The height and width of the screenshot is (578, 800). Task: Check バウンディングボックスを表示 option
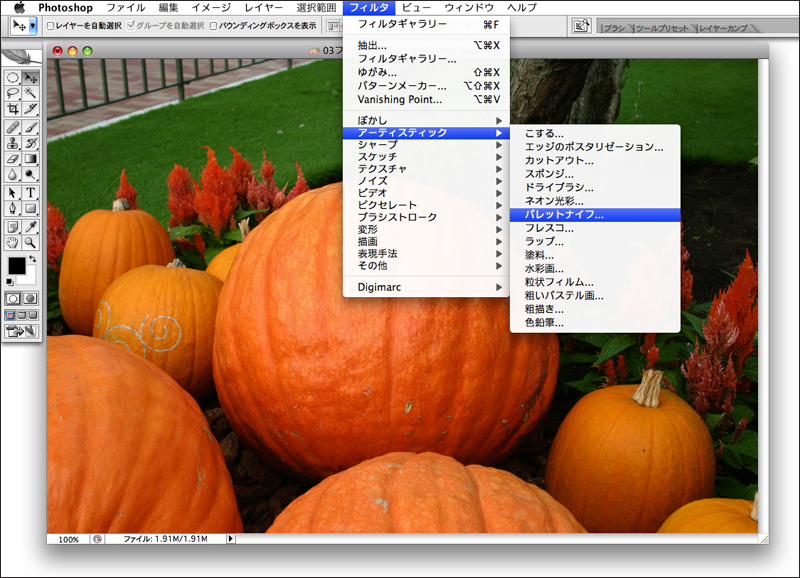[x=215, y=26]
